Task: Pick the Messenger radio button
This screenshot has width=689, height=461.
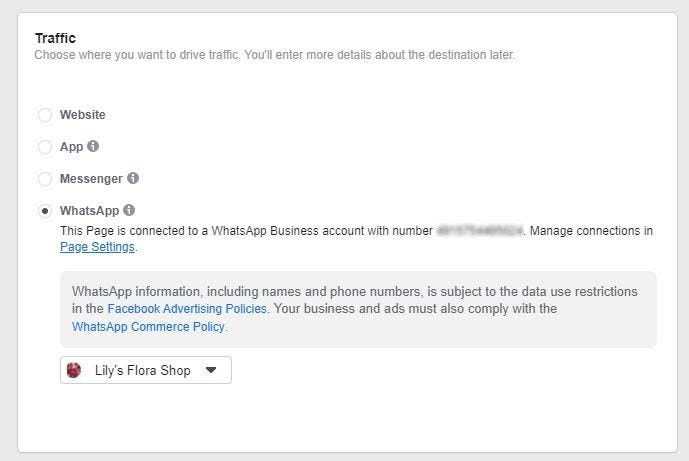Action: (45, 179)
